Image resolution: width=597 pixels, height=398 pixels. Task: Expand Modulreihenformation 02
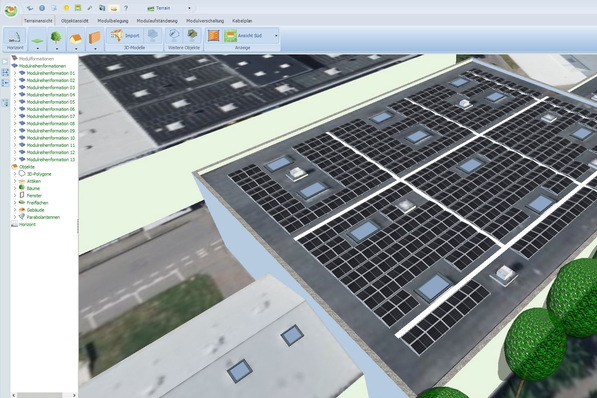pos(15,80)
